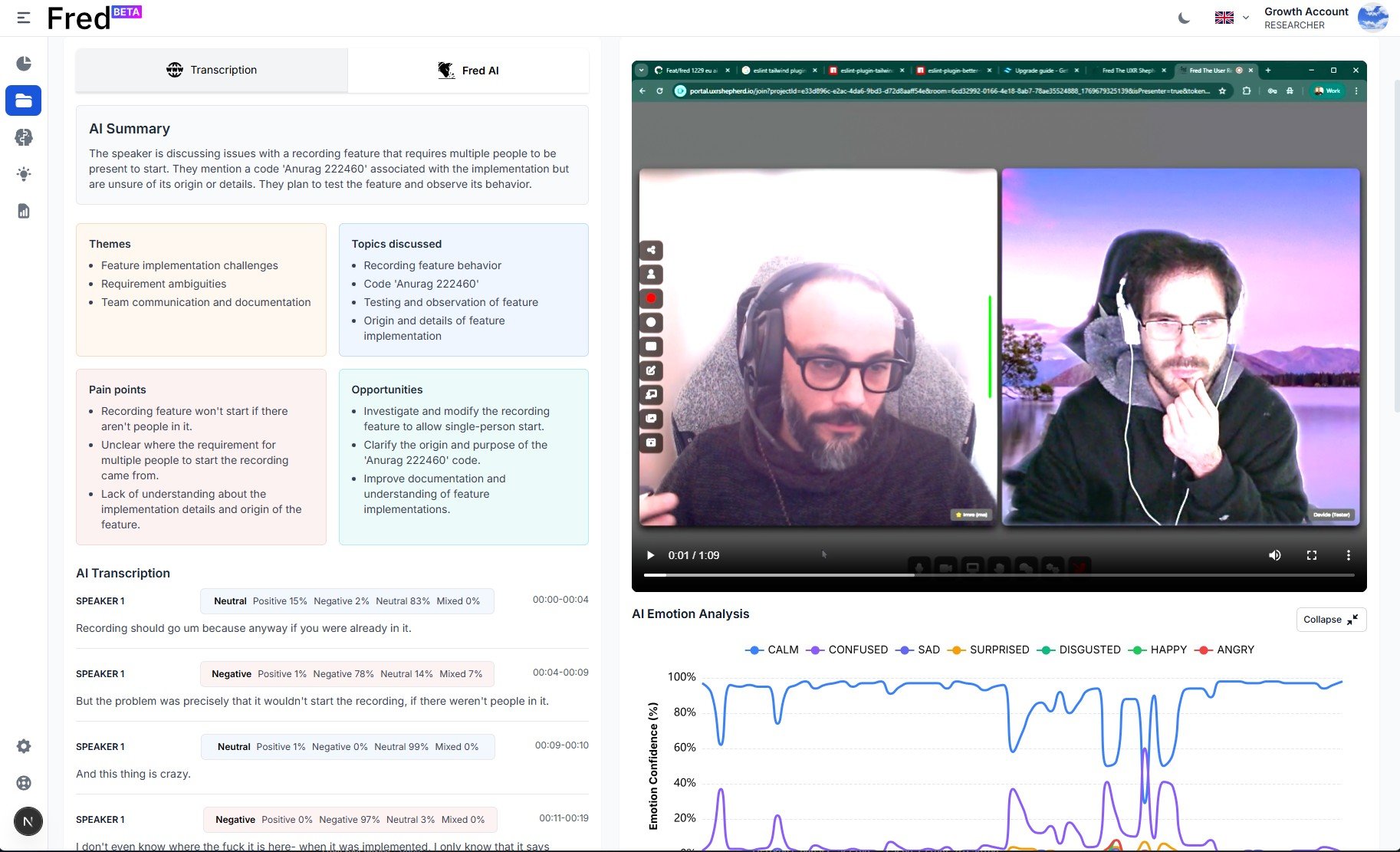
Task: Open settings via the gear icon
Action: pos(24,746)
